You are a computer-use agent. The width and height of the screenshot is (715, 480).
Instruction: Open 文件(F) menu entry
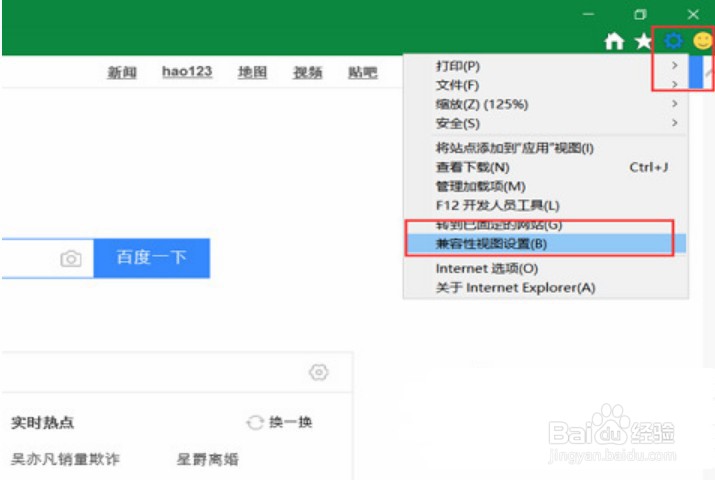tap(546, 85)
